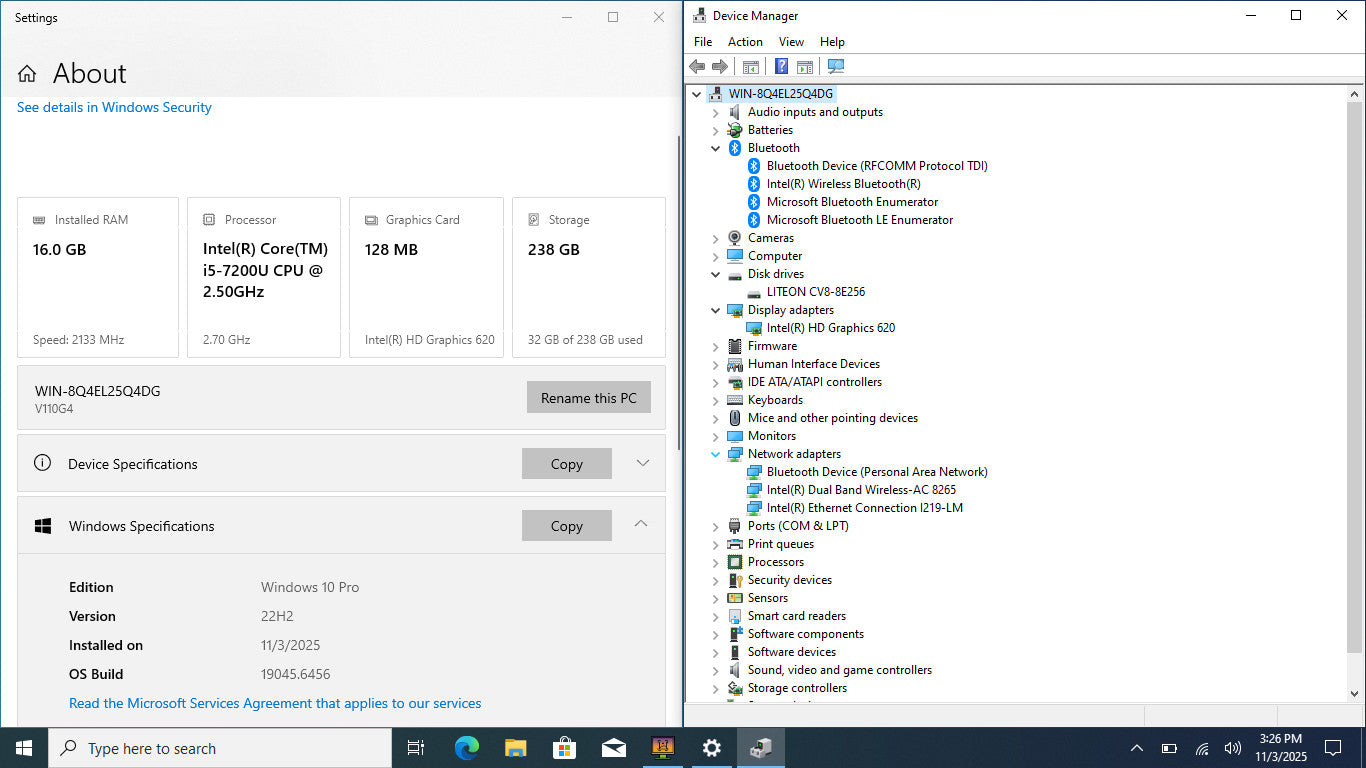The image size is (1366, 768).
Task: Click Scan for hardware changes toolbar icon
Action: point(836,67)
